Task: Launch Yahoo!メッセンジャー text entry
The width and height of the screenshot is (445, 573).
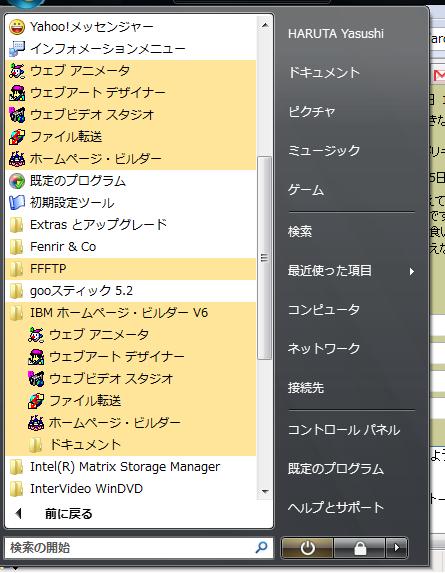Action: click(x=92, y=27)
